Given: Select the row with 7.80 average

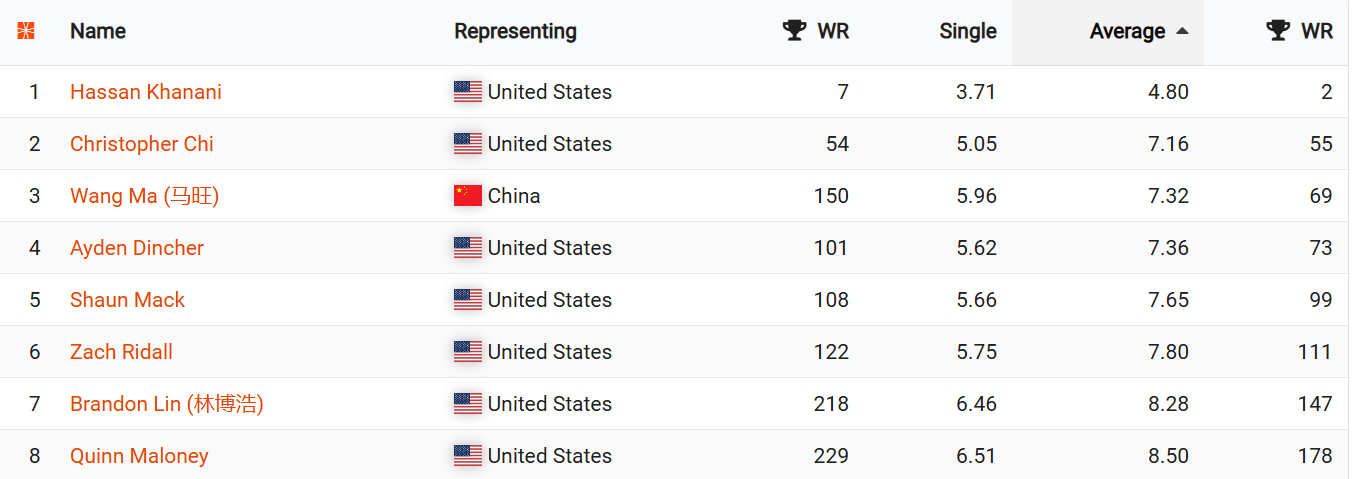Looking at the screenshot, I should (676, 352).
